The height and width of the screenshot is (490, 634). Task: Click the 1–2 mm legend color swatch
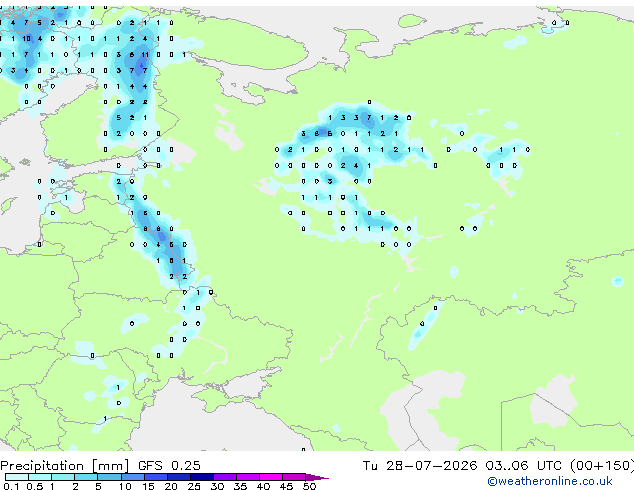coord(63,477)
